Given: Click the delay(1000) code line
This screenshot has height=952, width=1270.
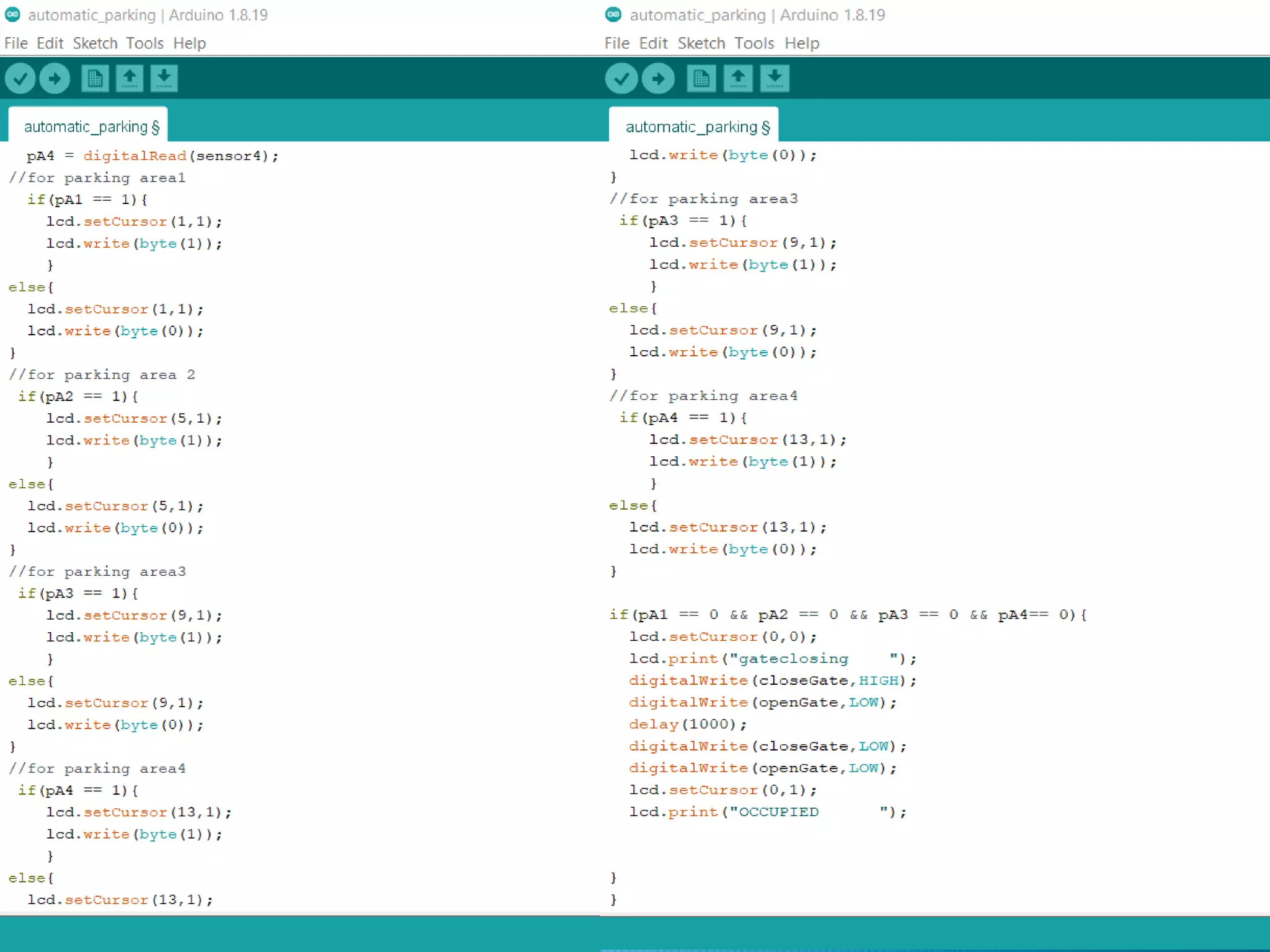Looking at the screenshot, I should 687,725.
